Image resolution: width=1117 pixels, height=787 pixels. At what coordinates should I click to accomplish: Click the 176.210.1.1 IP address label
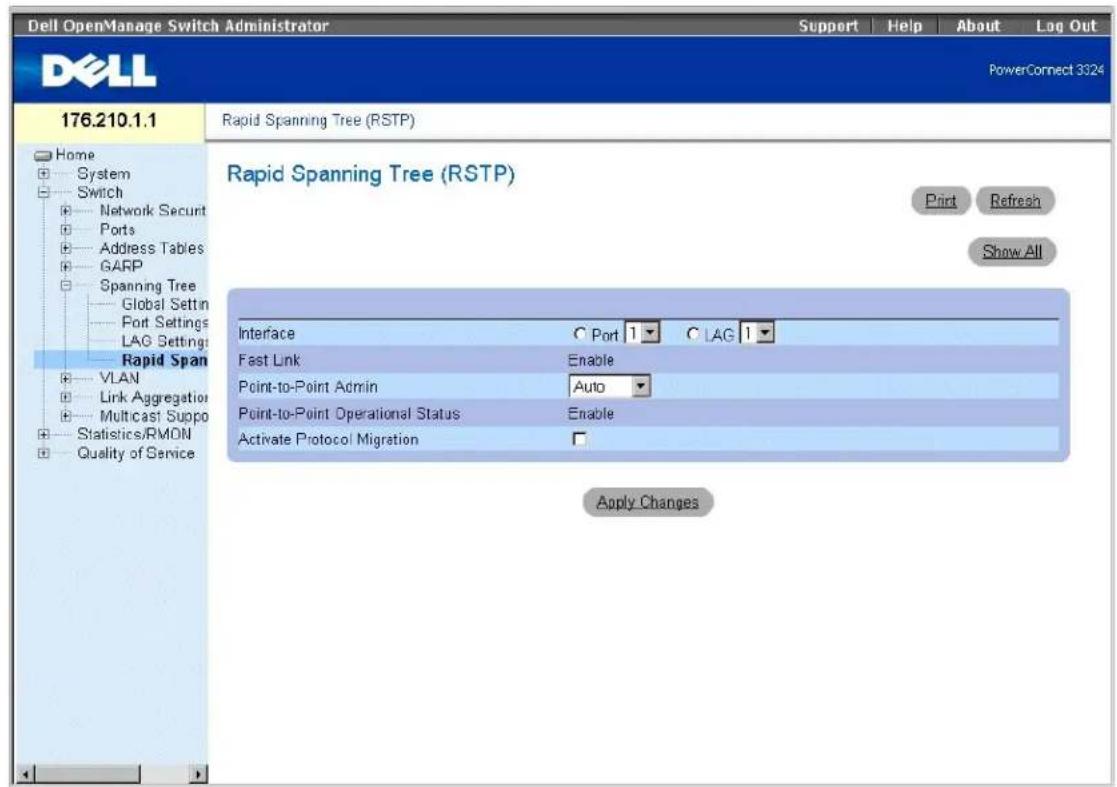click(x=108, y=120)
